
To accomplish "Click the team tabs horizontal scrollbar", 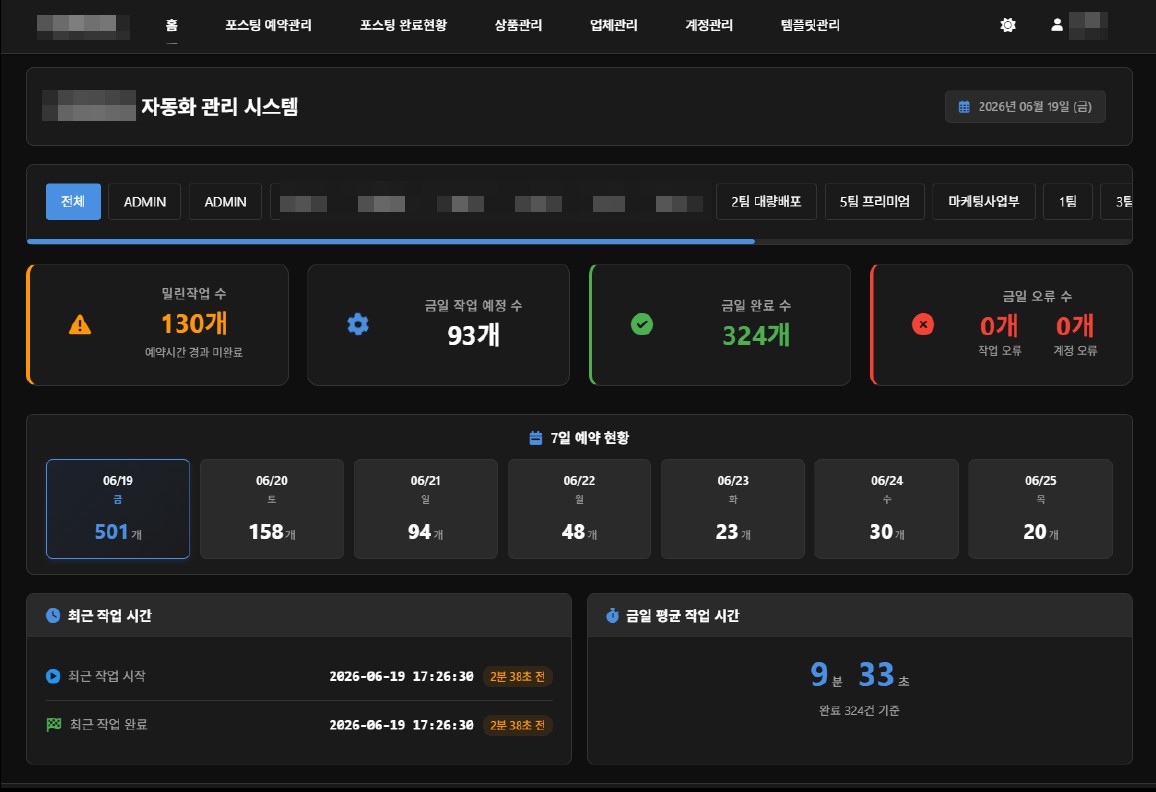I will tap(391, 241).
